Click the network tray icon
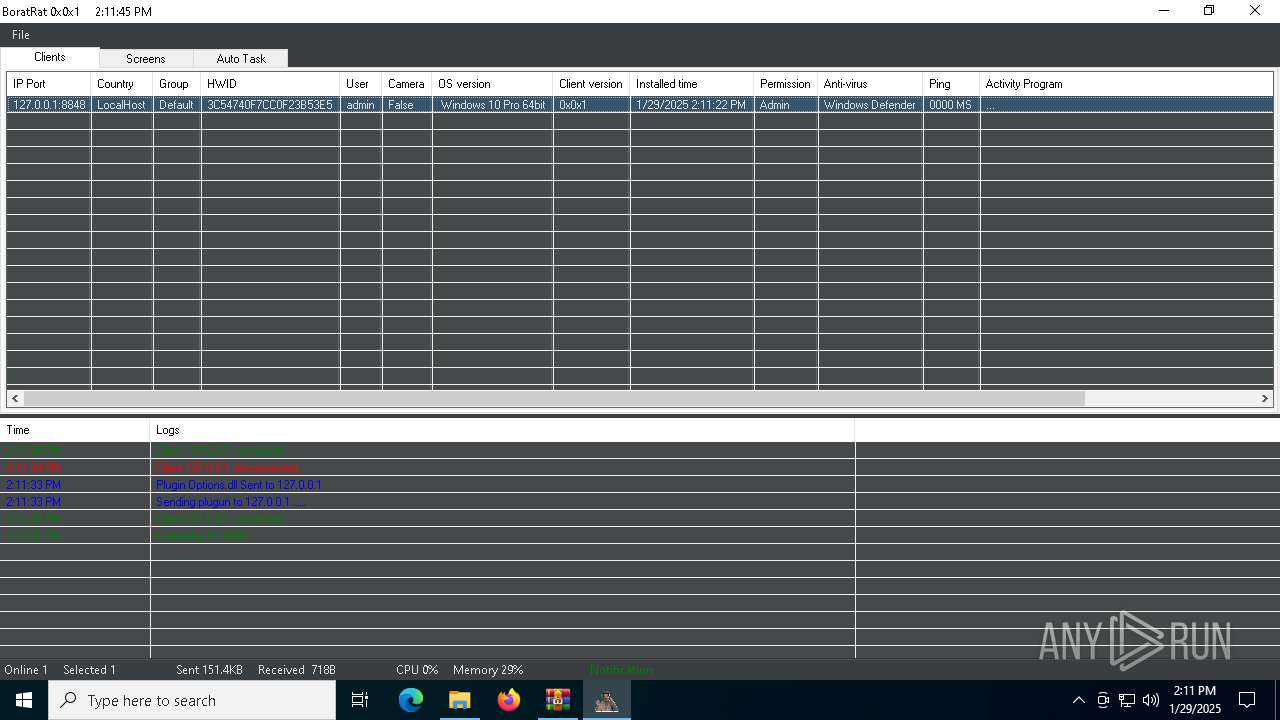Image resolution: width=1280 pixels, height=720 pixels. tap(1127, 700)
